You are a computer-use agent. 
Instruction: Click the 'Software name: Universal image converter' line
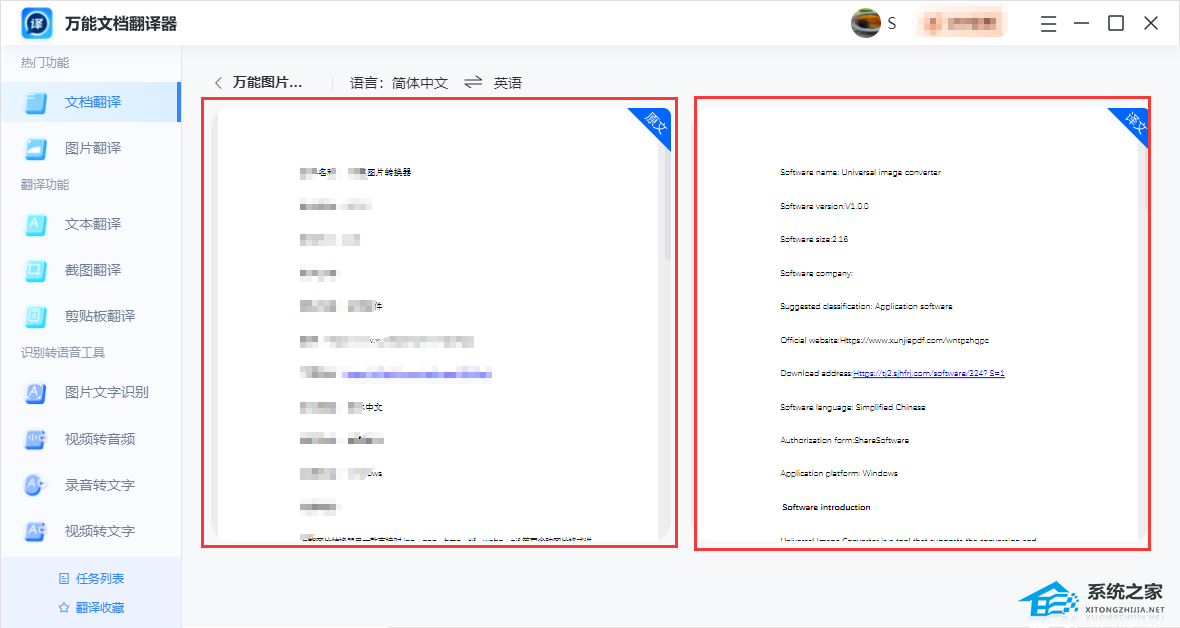tap(860, 172)
